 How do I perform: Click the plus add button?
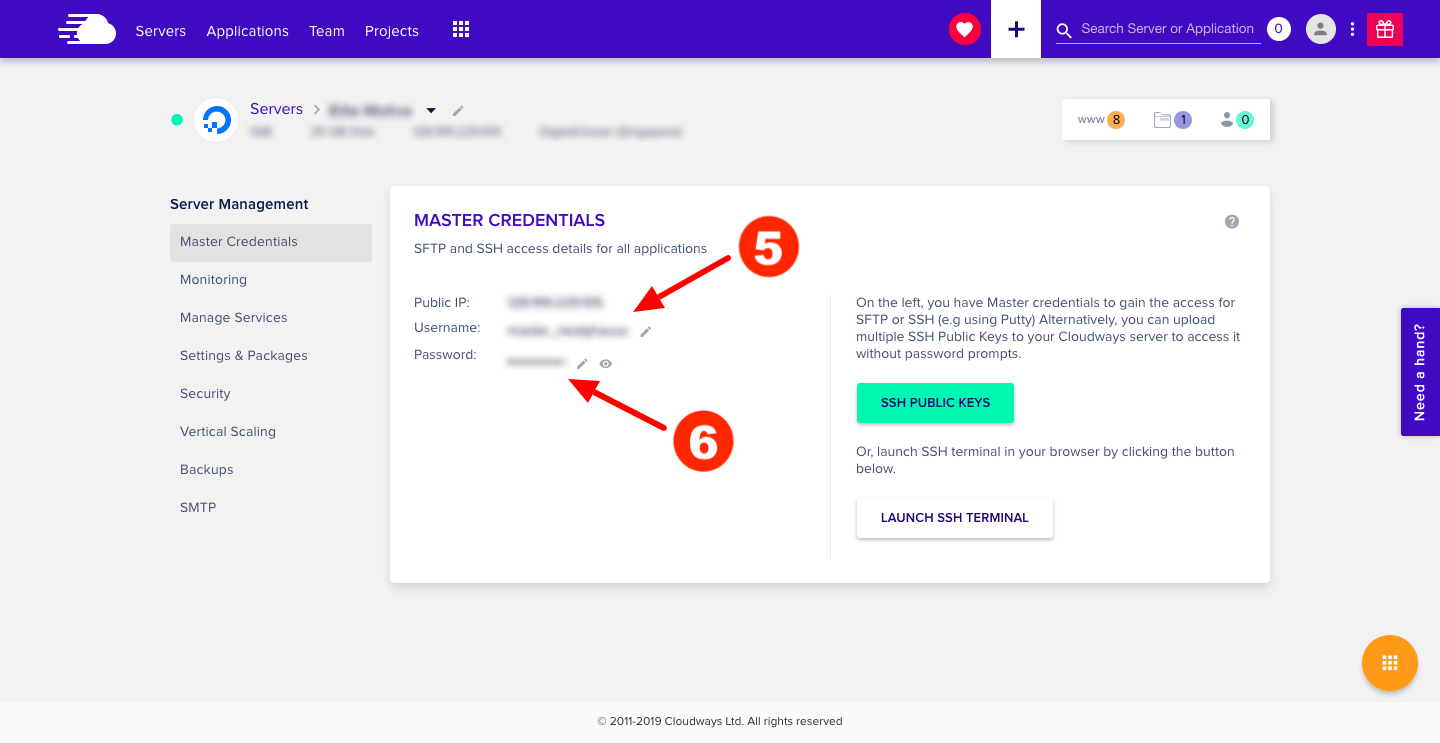[x=1016, y=30]
